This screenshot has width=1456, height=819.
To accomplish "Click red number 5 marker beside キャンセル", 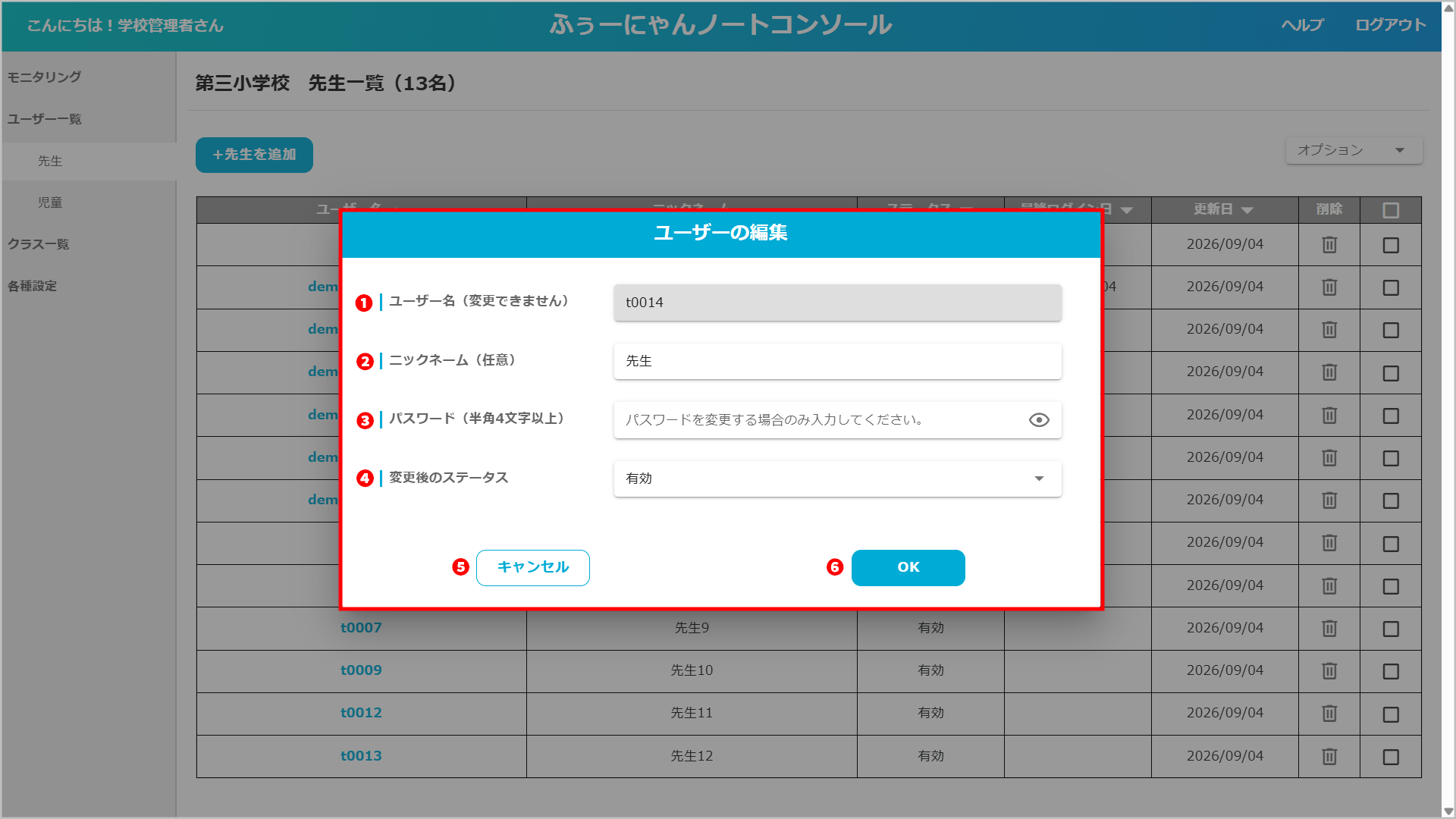I will click(460, 567).
